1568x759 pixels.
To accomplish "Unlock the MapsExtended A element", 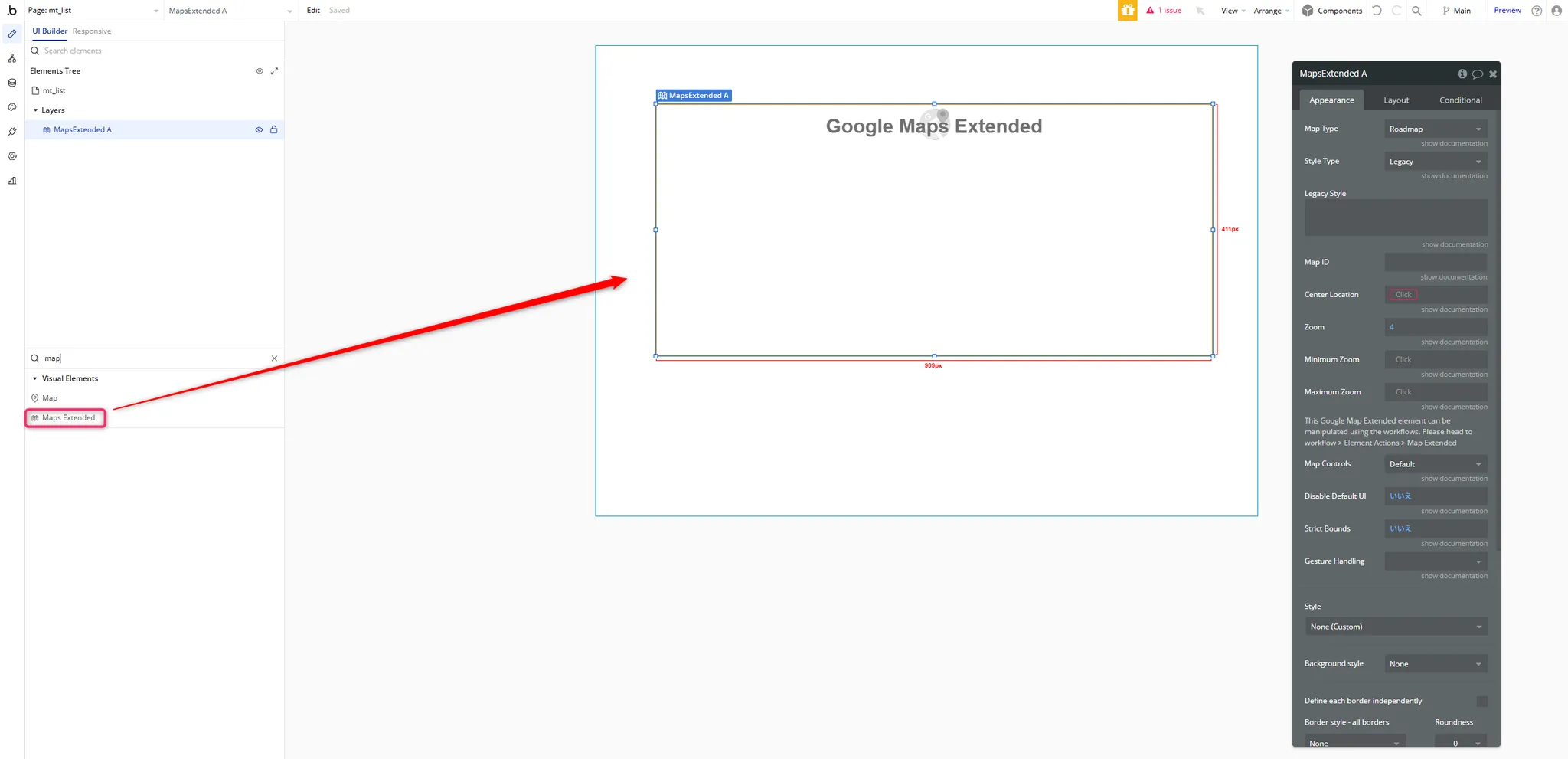I will [x=273, y=129].
